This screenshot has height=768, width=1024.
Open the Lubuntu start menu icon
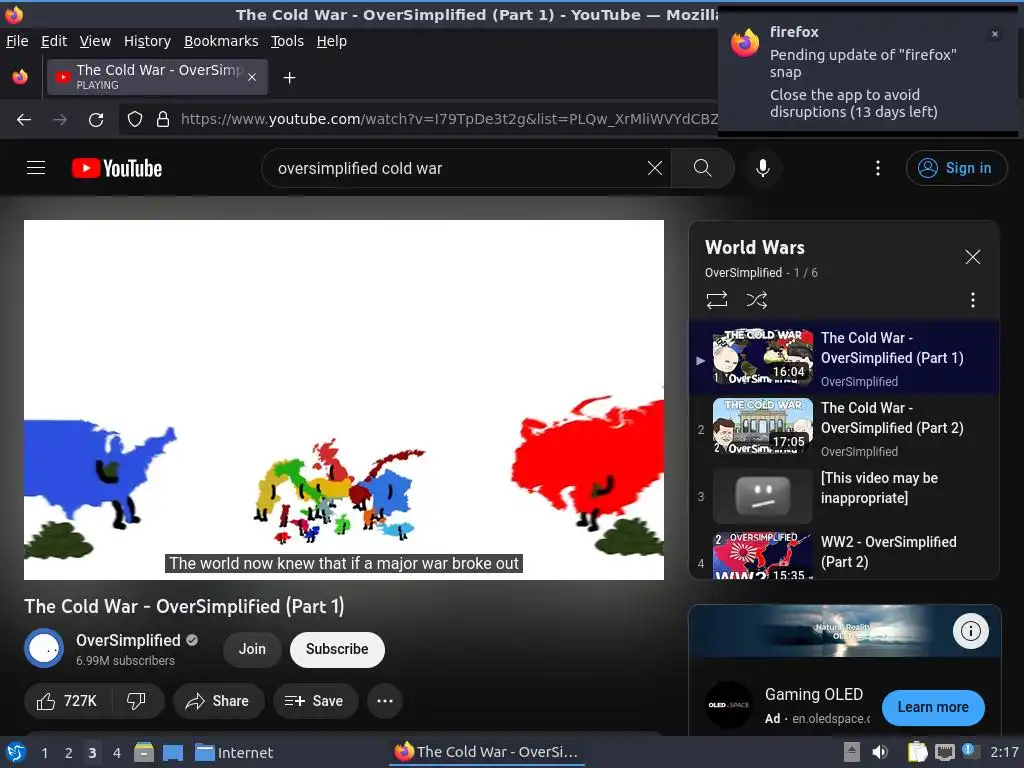coord(16,752)
